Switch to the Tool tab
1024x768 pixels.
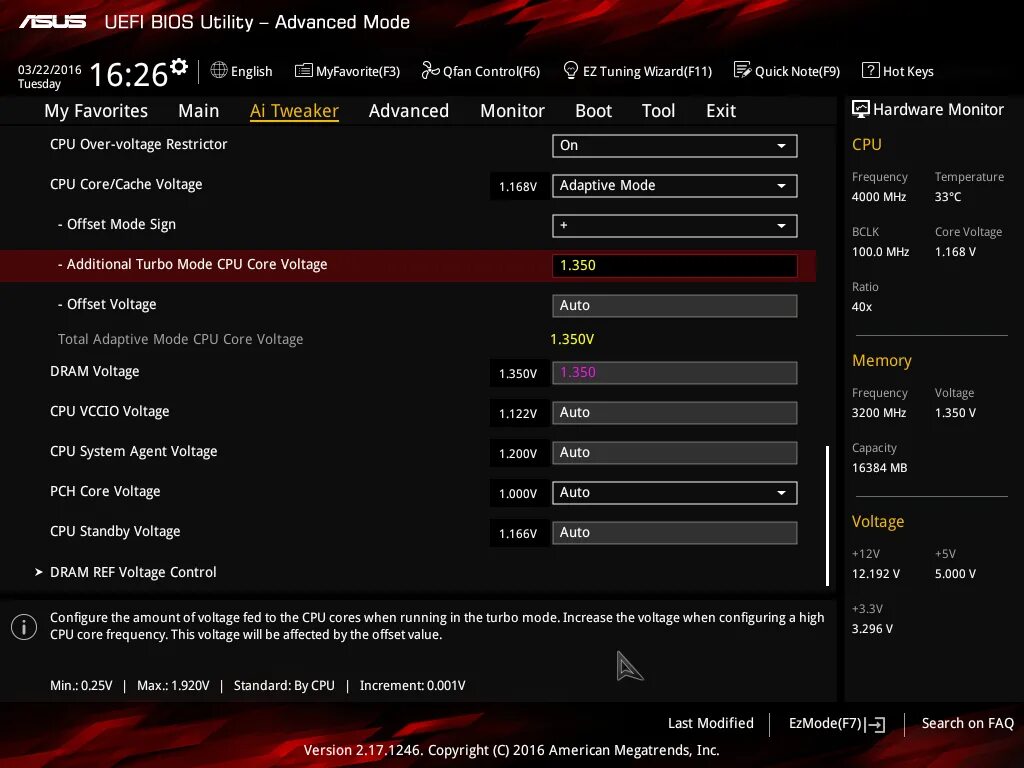click(x=658, y=110)
